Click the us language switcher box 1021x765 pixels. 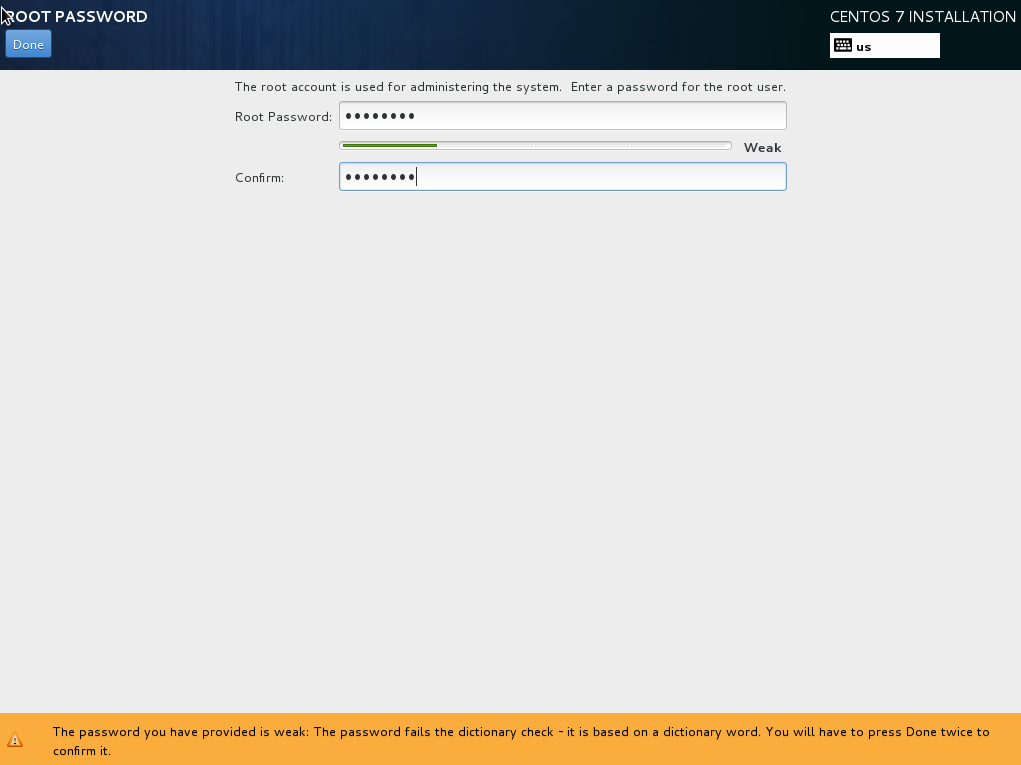[x=884, y=45]
